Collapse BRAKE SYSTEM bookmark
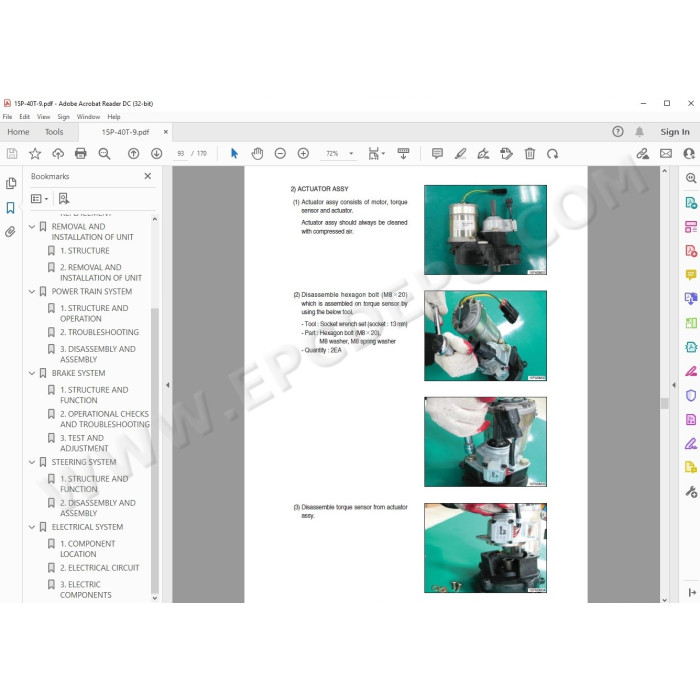This screenshot has height=700, width=700. (x=32, y=373)
